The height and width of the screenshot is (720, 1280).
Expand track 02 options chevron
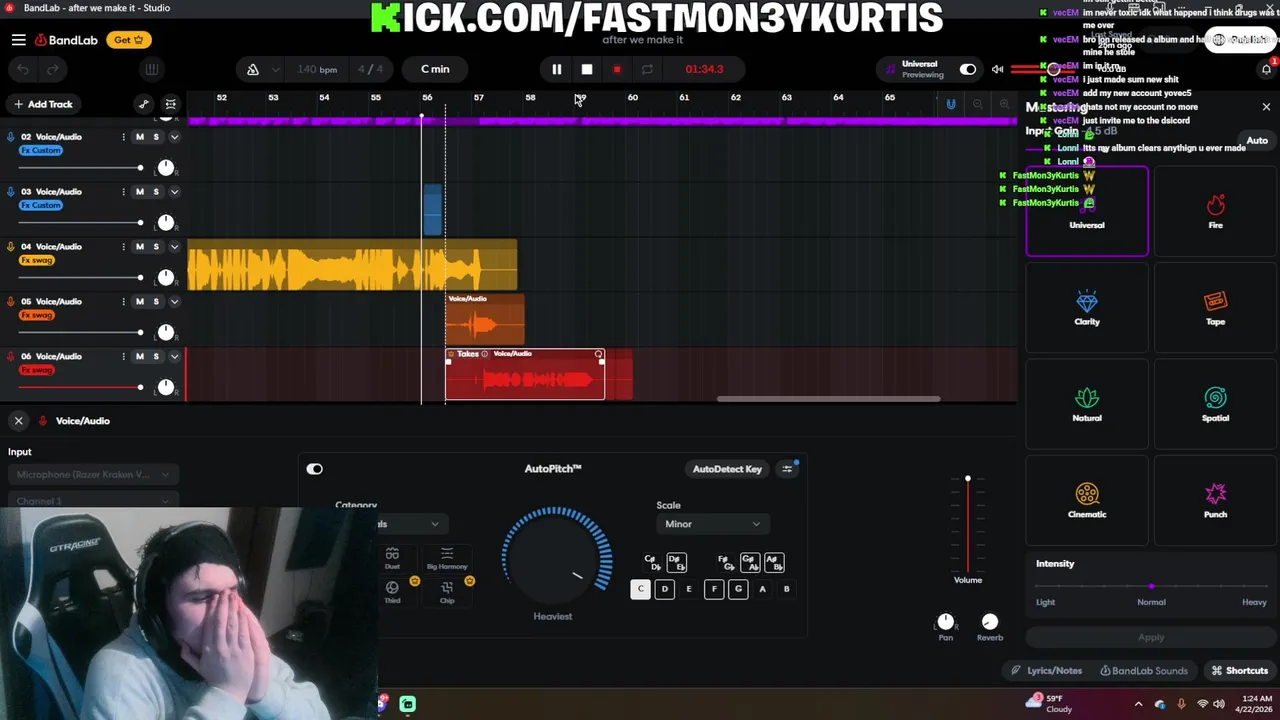pos(174,137)
